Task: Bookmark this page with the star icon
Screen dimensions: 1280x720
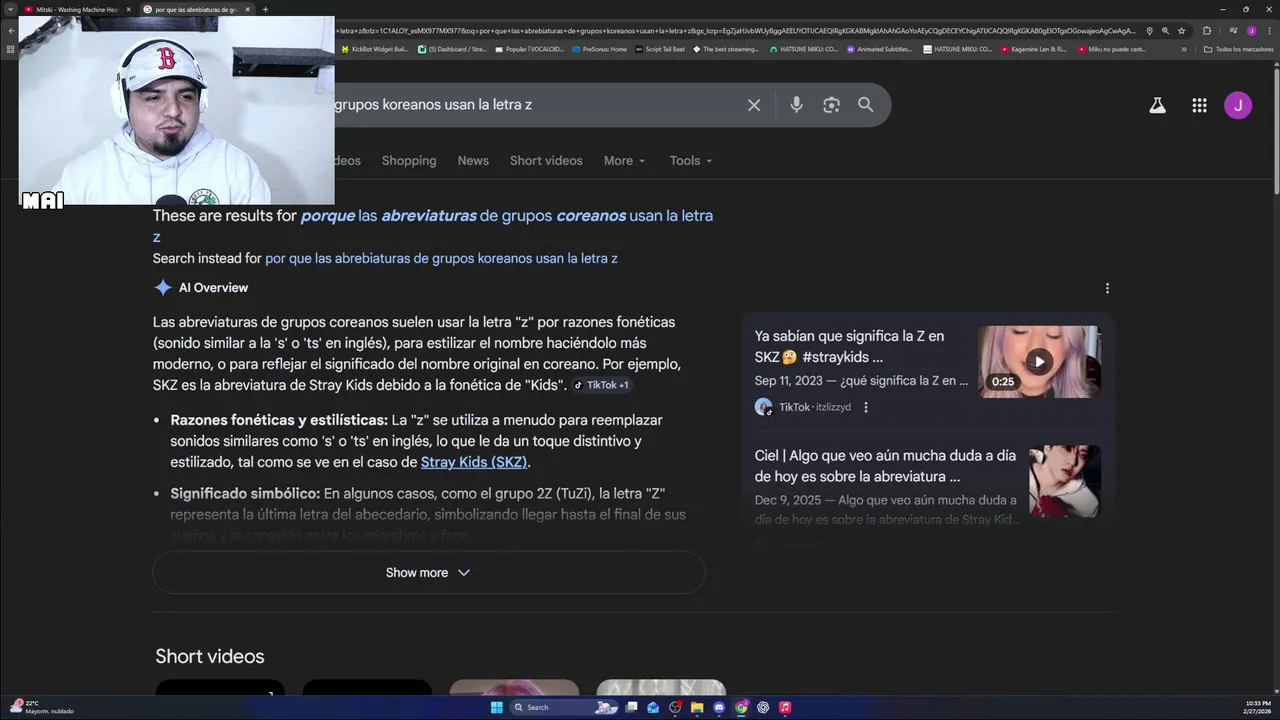Action: [x=1181, y=31]
